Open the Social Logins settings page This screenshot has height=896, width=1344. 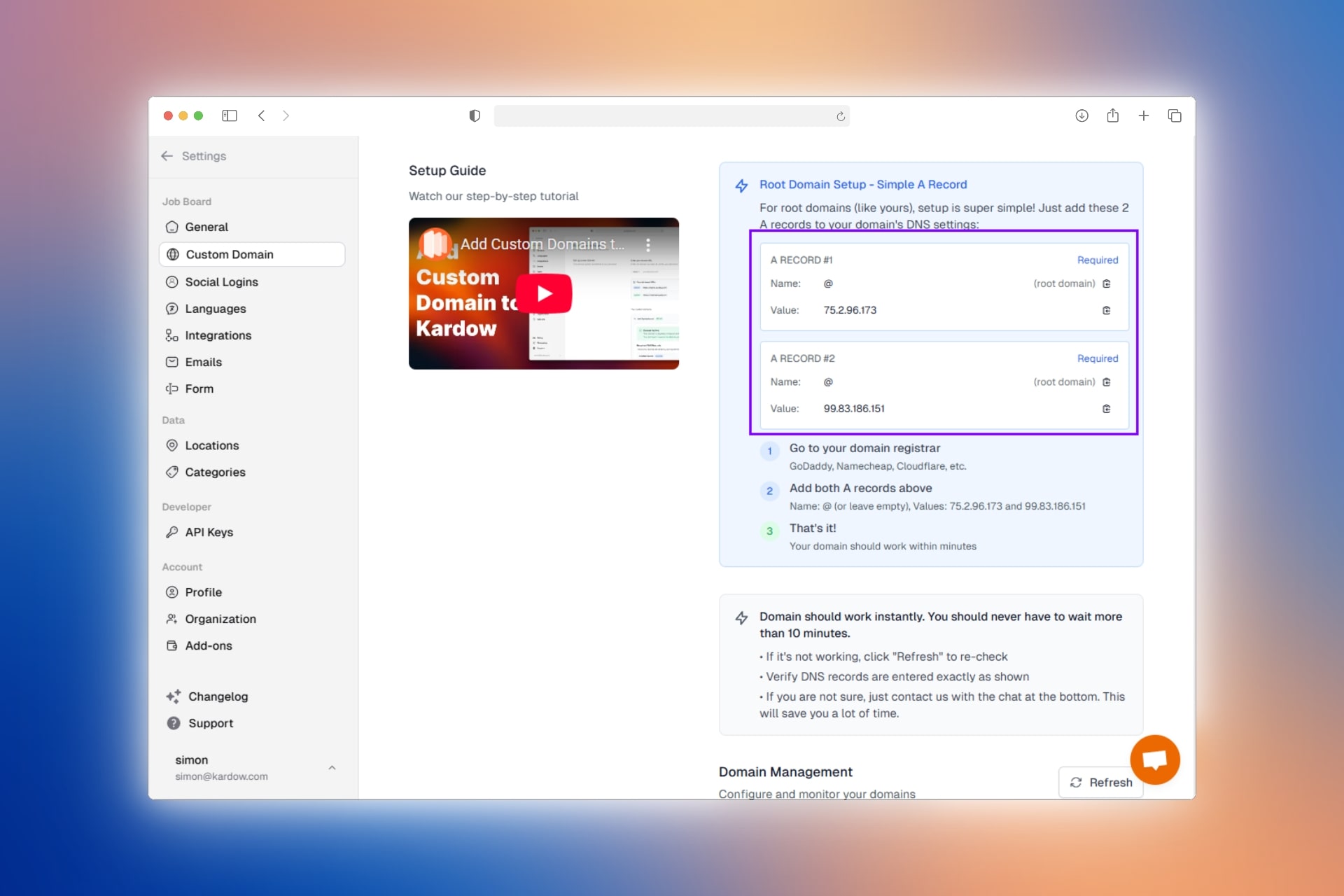[x=221, y=282]
